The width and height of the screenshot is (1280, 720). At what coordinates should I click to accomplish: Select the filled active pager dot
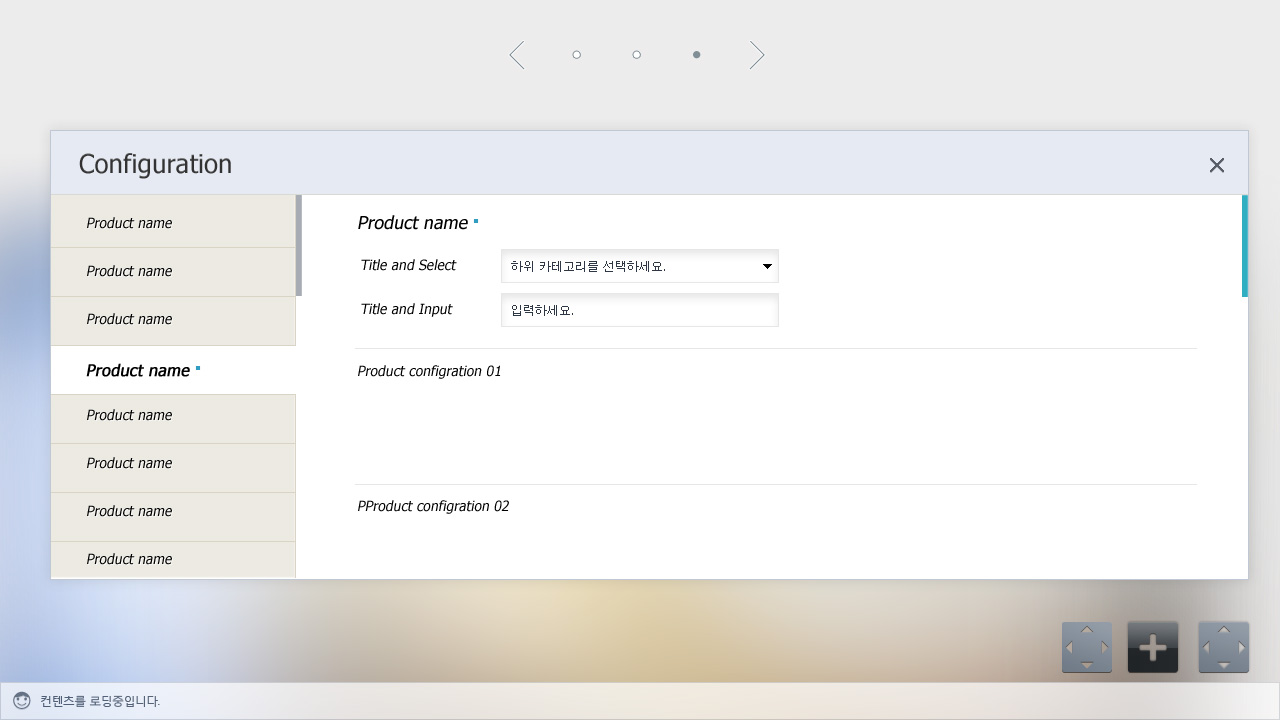696,55
